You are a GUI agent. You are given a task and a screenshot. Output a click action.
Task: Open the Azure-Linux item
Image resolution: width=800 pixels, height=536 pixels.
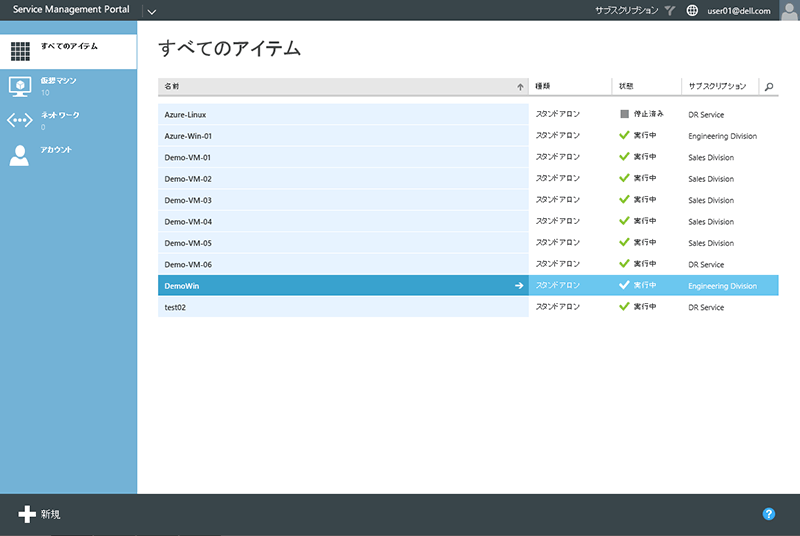point(186,115)
